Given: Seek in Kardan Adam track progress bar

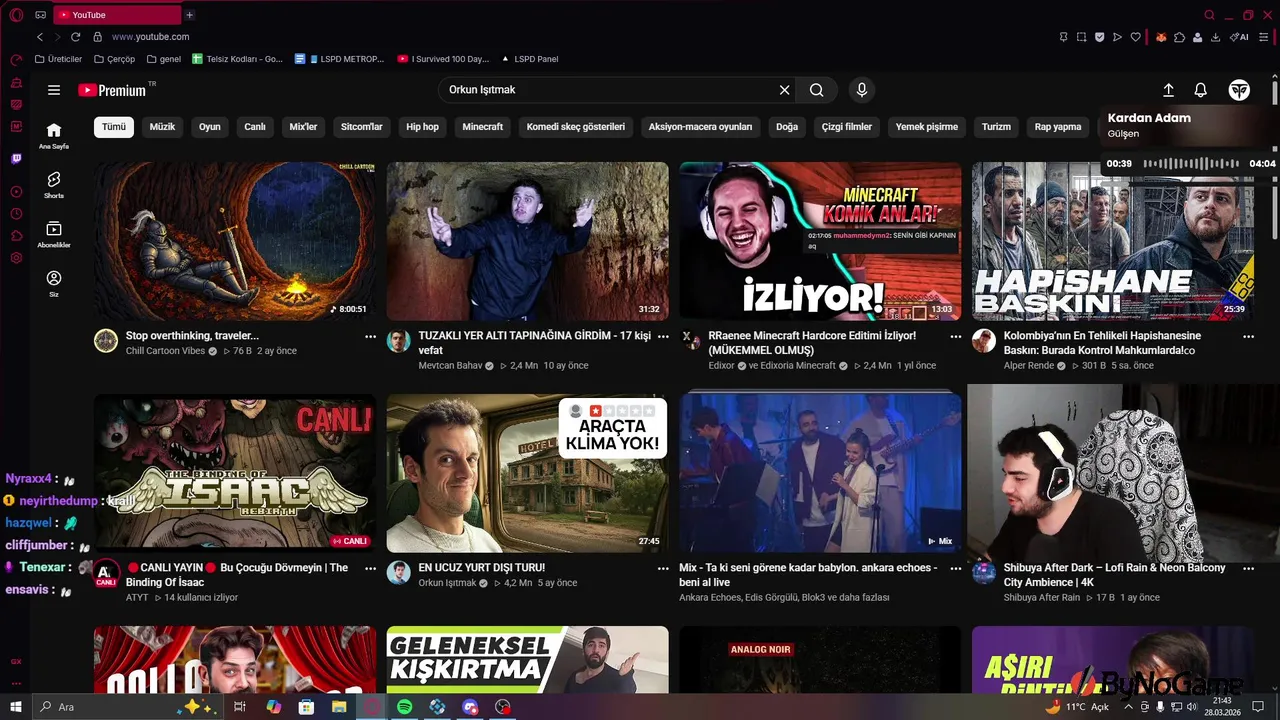Looking at the screenshot, I should [1190, 163].
